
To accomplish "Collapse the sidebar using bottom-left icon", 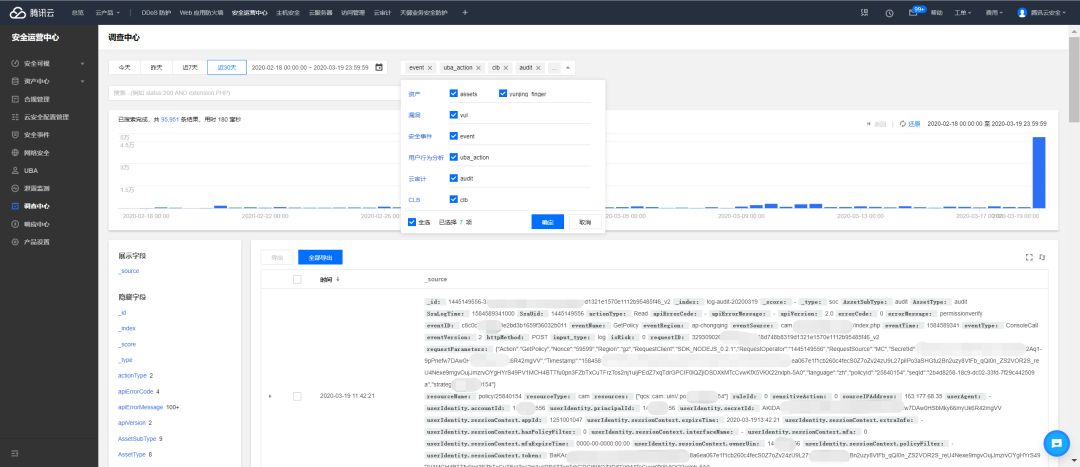I will pos(15,453).
